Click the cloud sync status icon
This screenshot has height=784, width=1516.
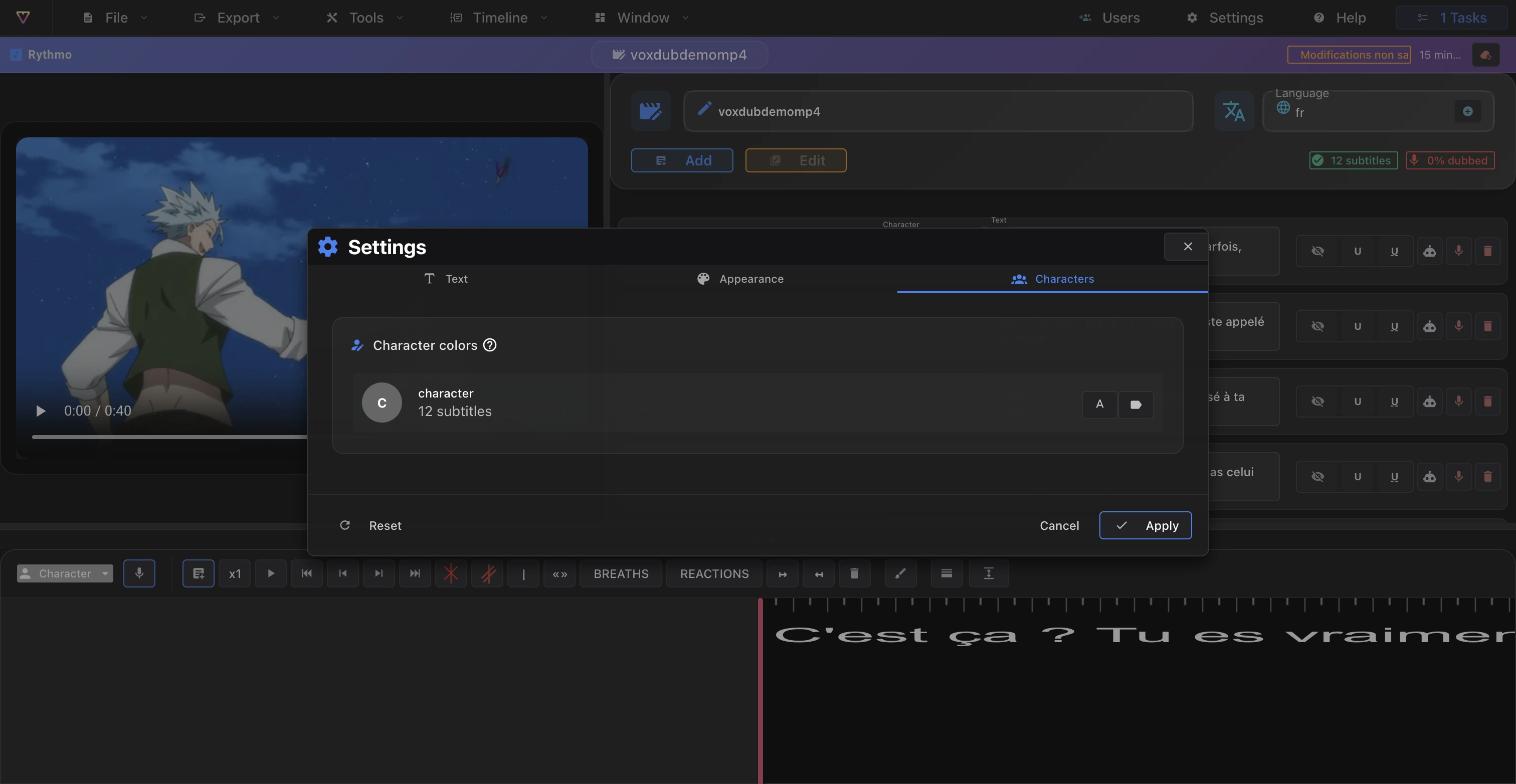click(1485, 55)
